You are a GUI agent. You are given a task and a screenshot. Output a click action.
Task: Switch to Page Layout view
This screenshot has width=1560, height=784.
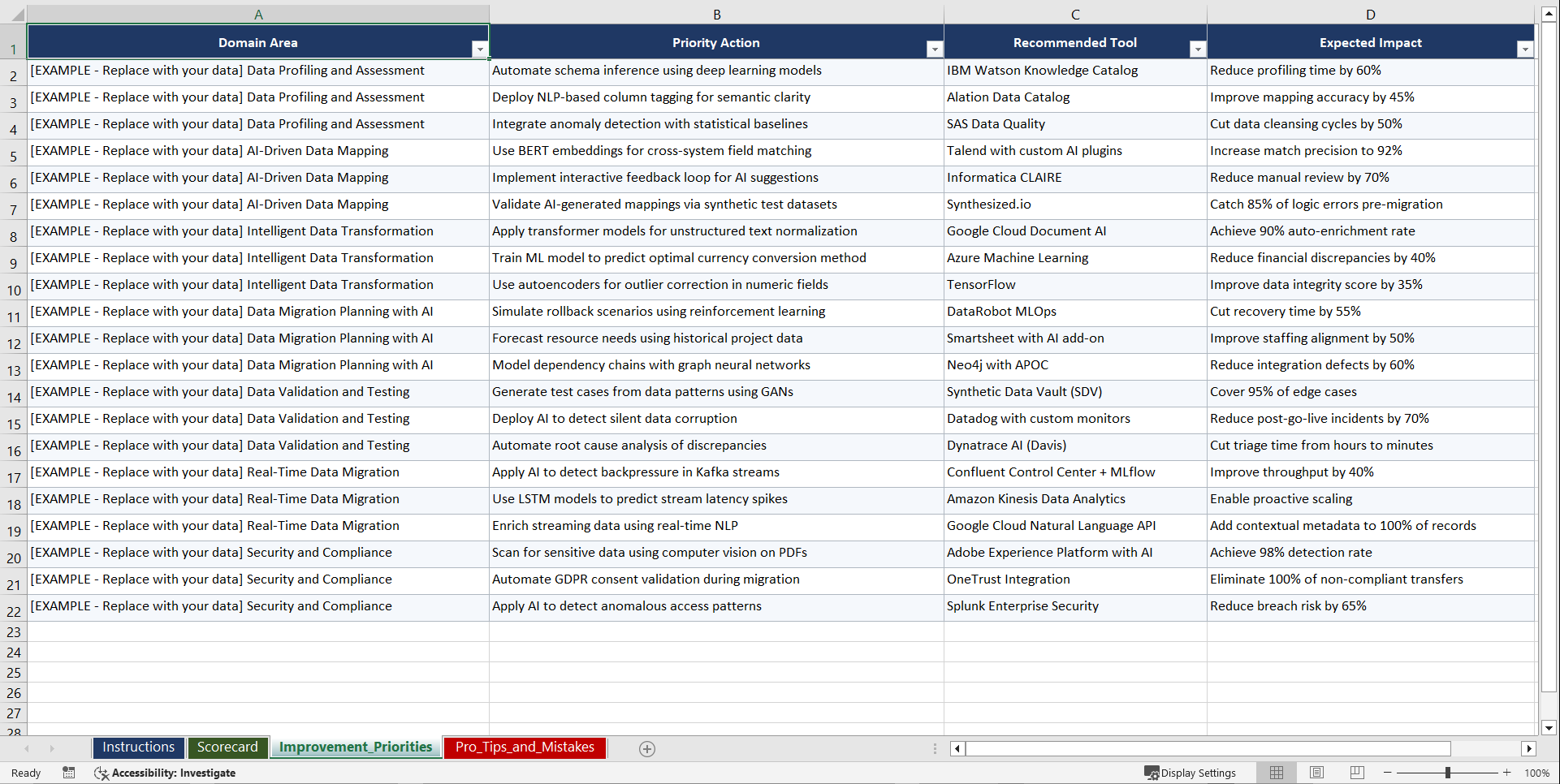point(1316,773)
